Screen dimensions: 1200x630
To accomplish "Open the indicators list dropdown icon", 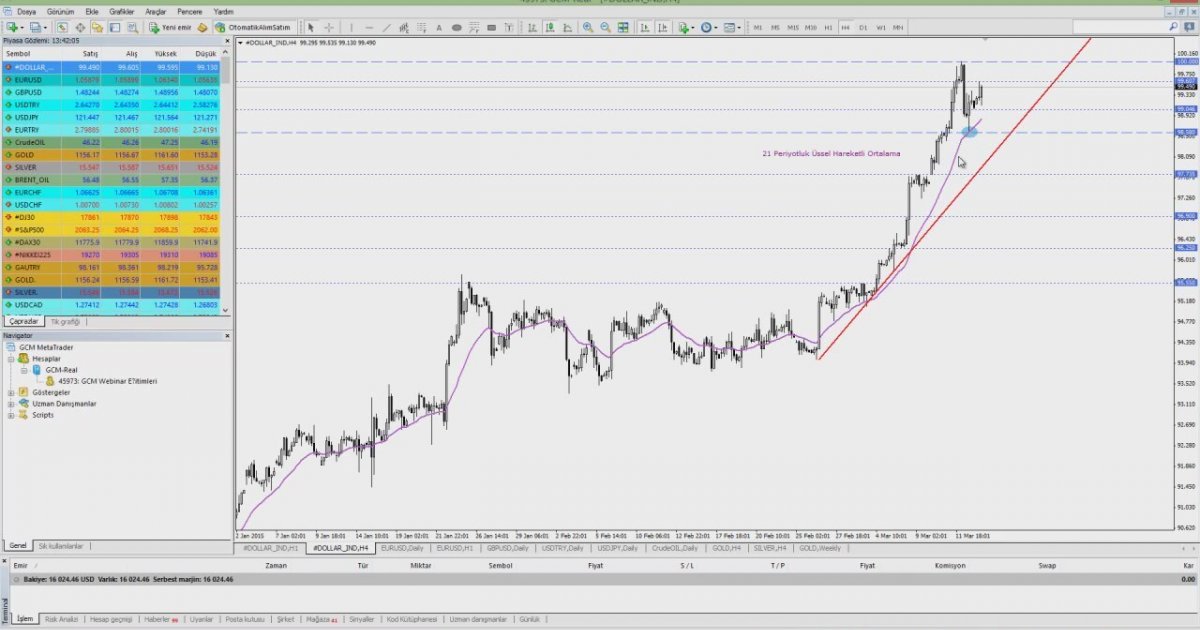I will point(686,28).
